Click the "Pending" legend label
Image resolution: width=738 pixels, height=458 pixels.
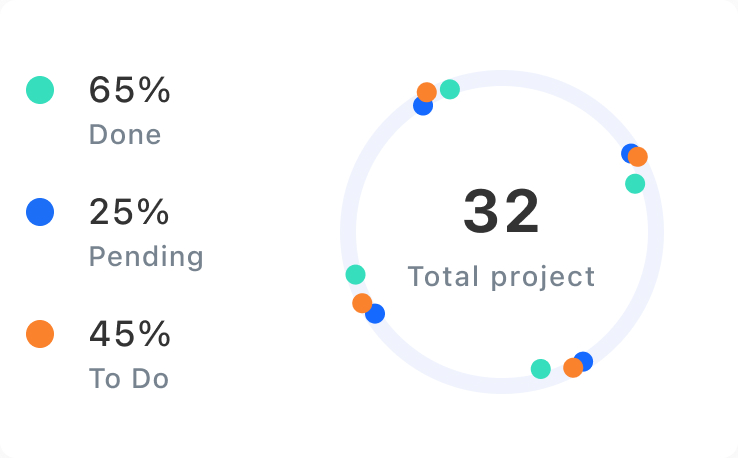[146, 257]
